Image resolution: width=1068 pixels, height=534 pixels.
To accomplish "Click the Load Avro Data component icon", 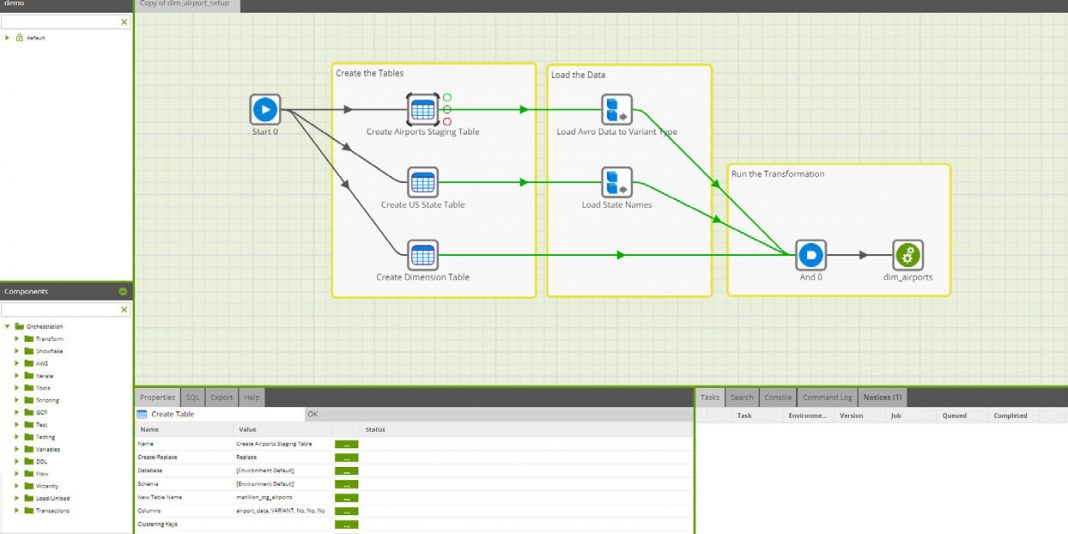I will 616,109.
